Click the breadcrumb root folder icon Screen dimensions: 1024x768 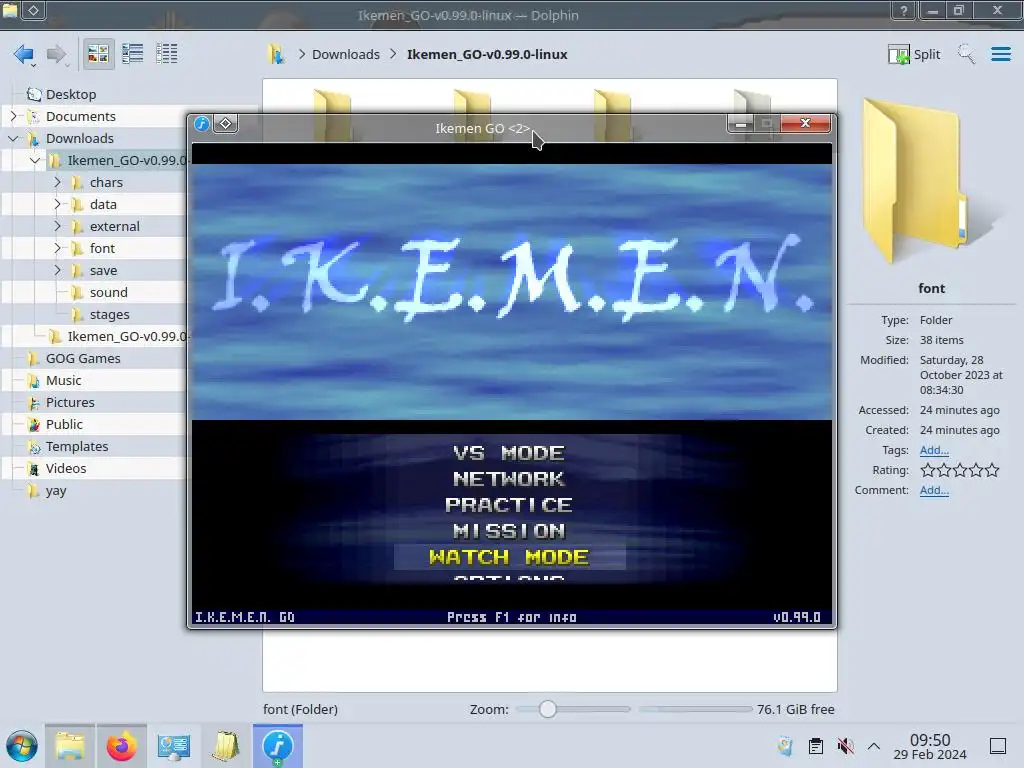click(276, 54)
